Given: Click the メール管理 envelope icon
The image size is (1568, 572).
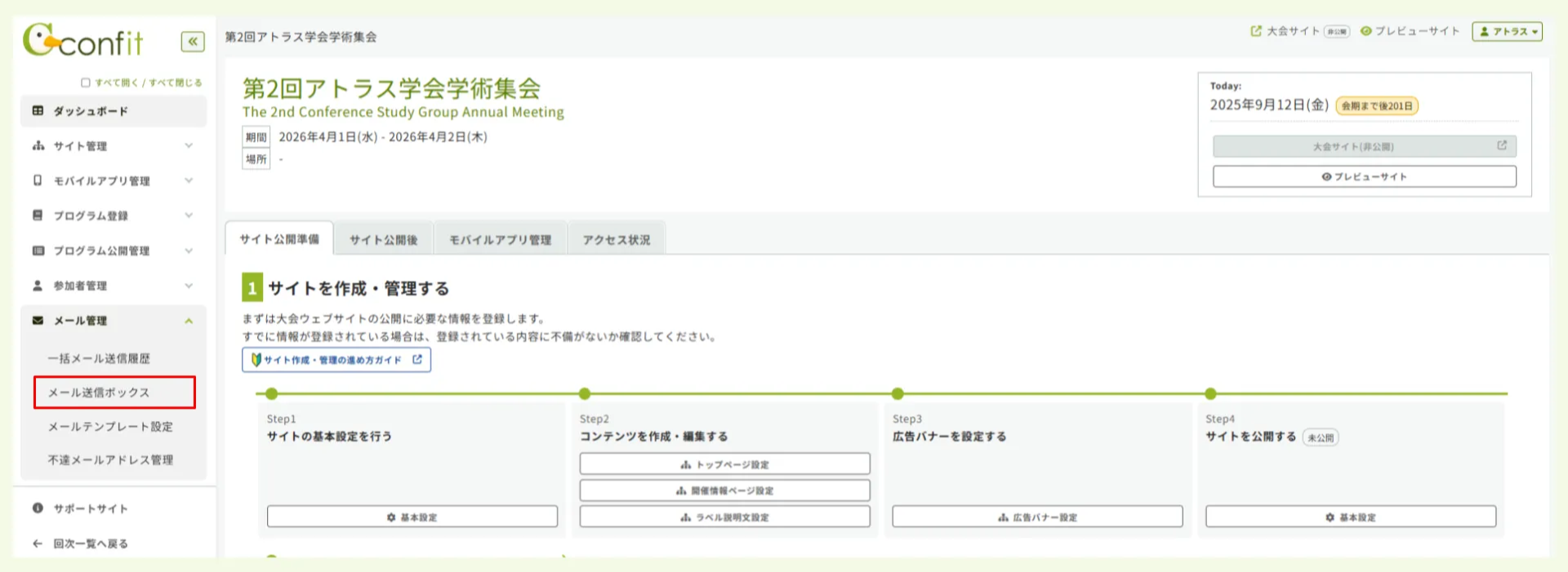Looking at the screenshot, I should click(x=38, y=321).
